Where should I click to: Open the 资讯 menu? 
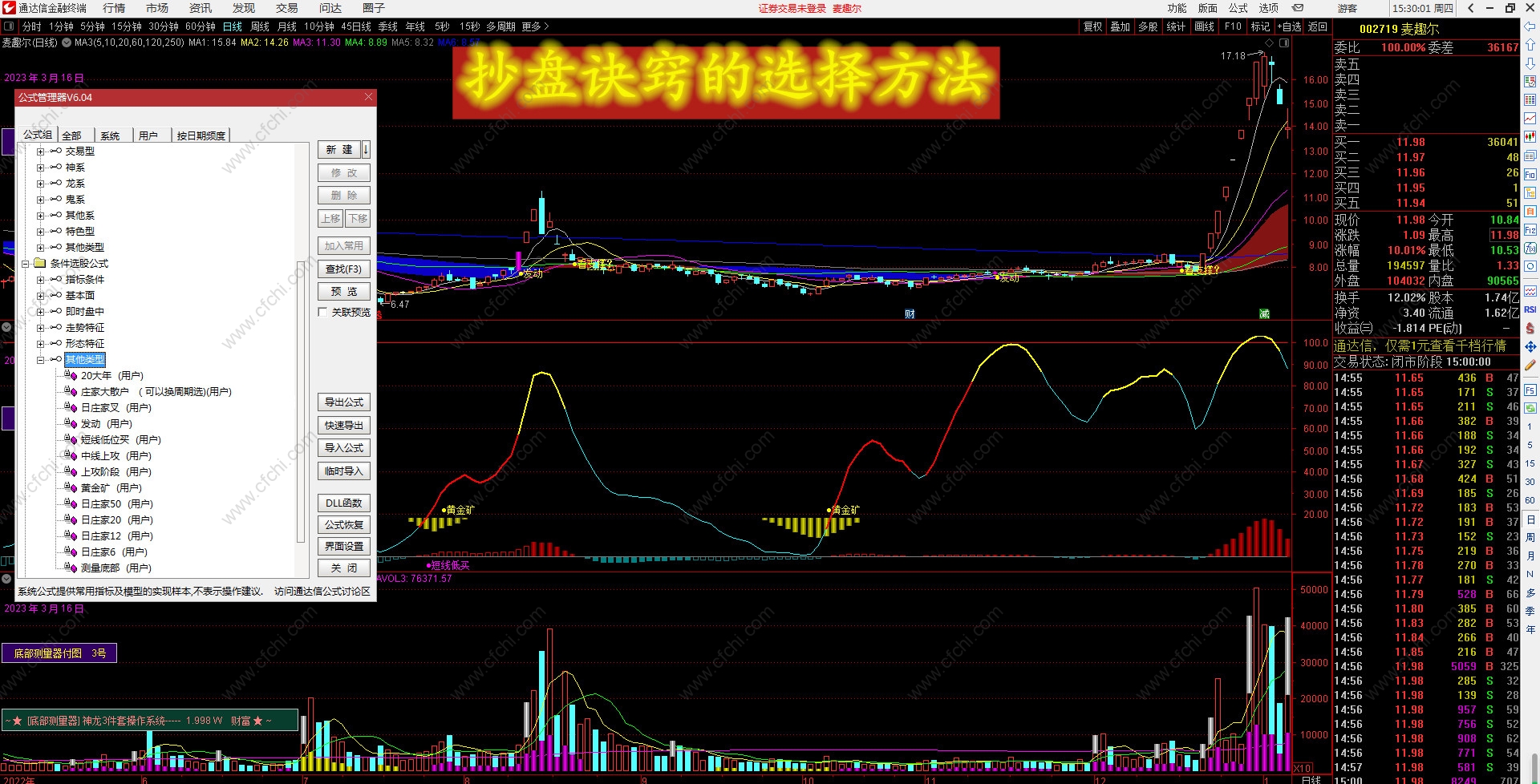pos(201,8)
